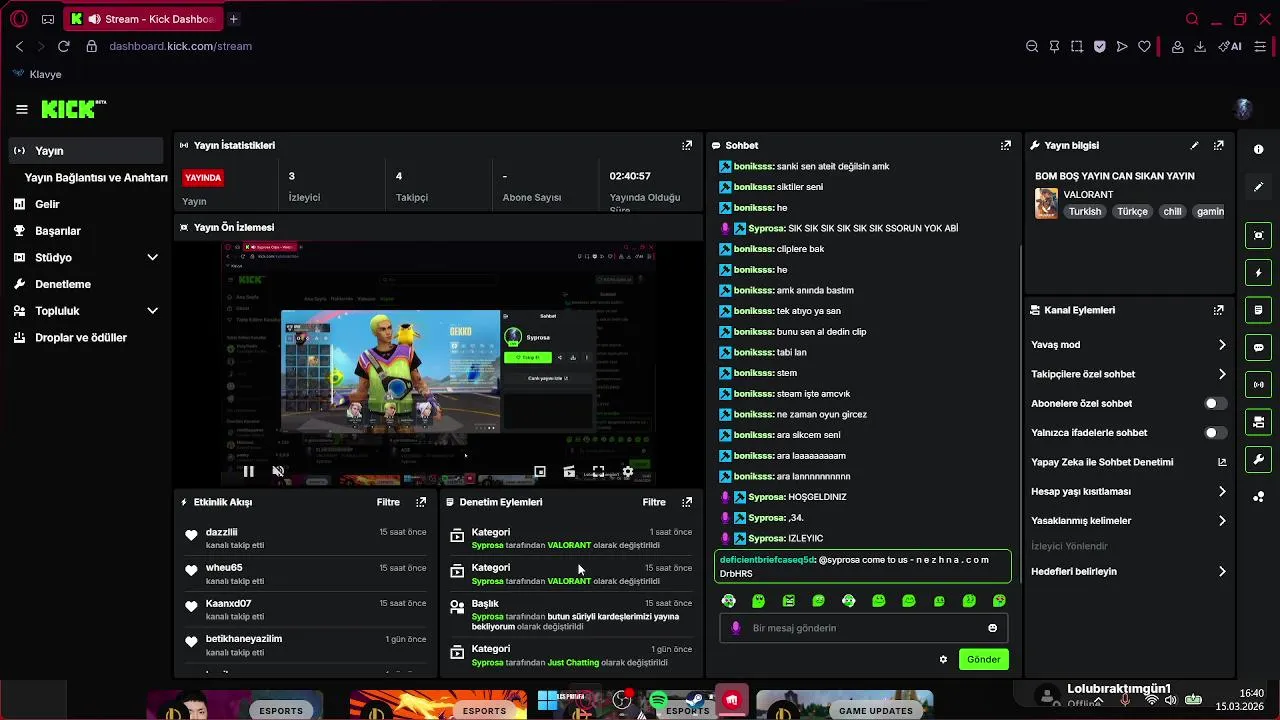The width and height of the screenshot is (1280, 720).
Task: Open Hedefleri belirleyin options chevron
Action: point(1222,572)
